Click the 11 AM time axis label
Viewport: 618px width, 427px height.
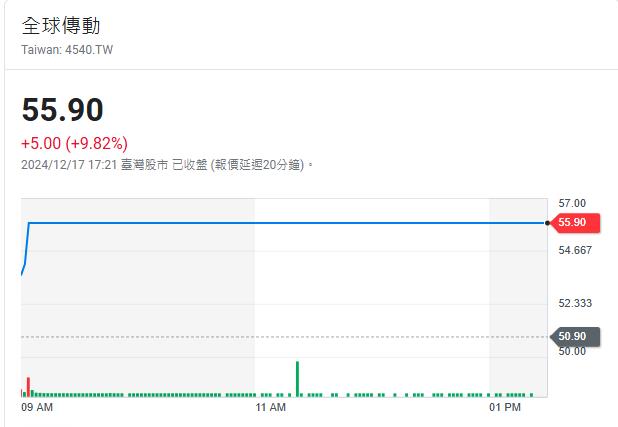coord(270,407)
